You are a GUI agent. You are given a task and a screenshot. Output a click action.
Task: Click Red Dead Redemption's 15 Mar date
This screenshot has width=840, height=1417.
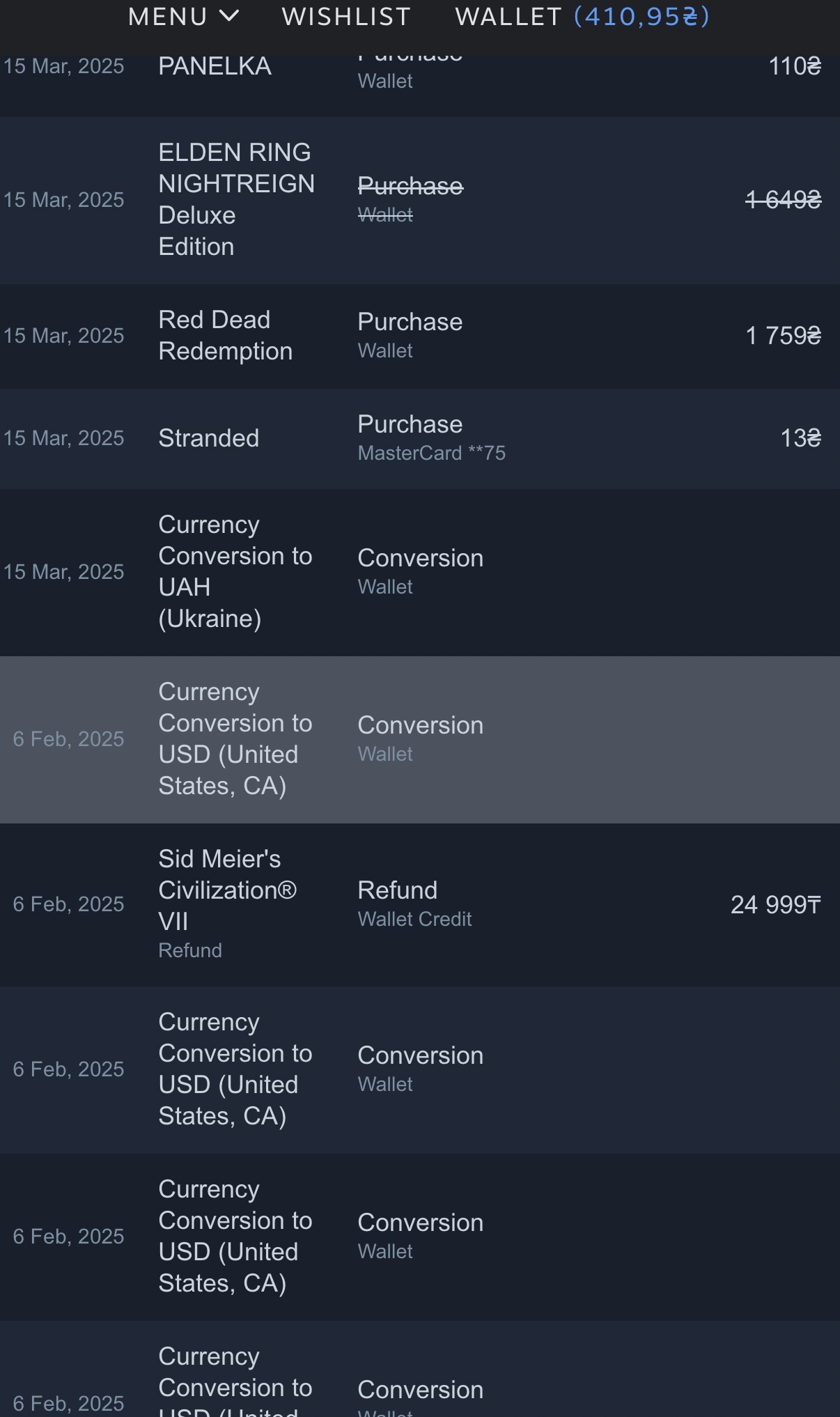63,336
